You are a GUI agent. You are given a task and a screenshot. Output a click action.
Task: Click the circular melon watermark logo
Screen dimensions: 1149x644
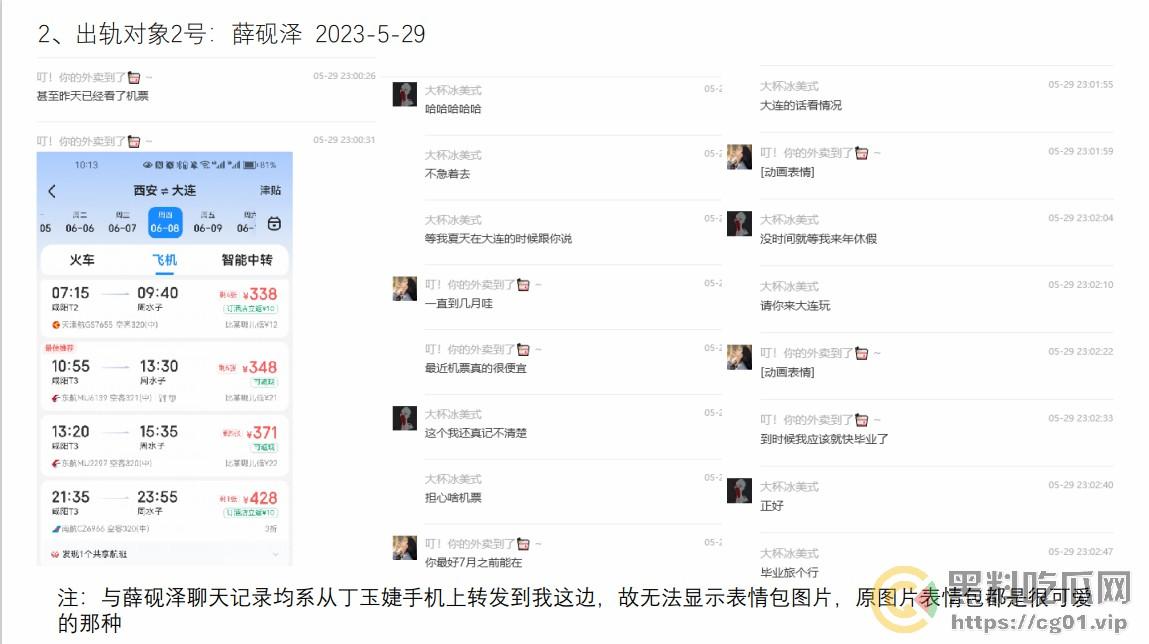901,596
